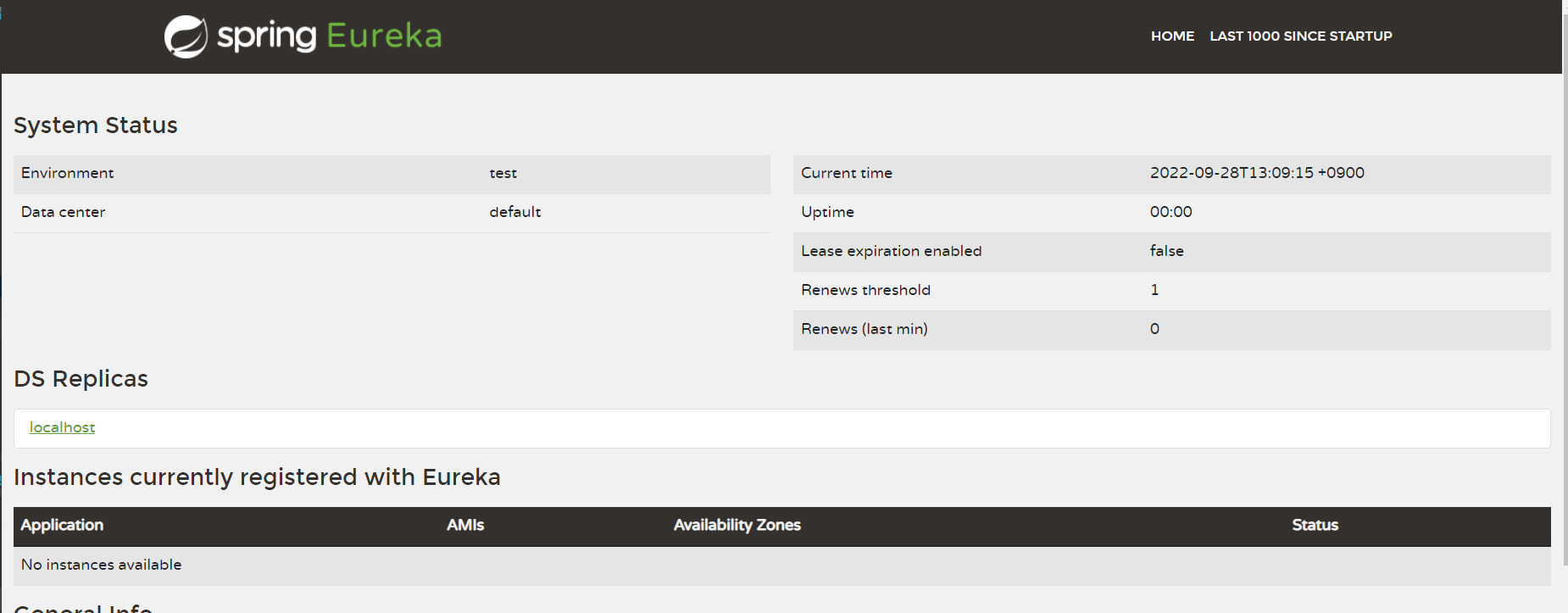Select the 'No instances available' row
Screen dimensions: 1568x613
(x=782, y=566)
